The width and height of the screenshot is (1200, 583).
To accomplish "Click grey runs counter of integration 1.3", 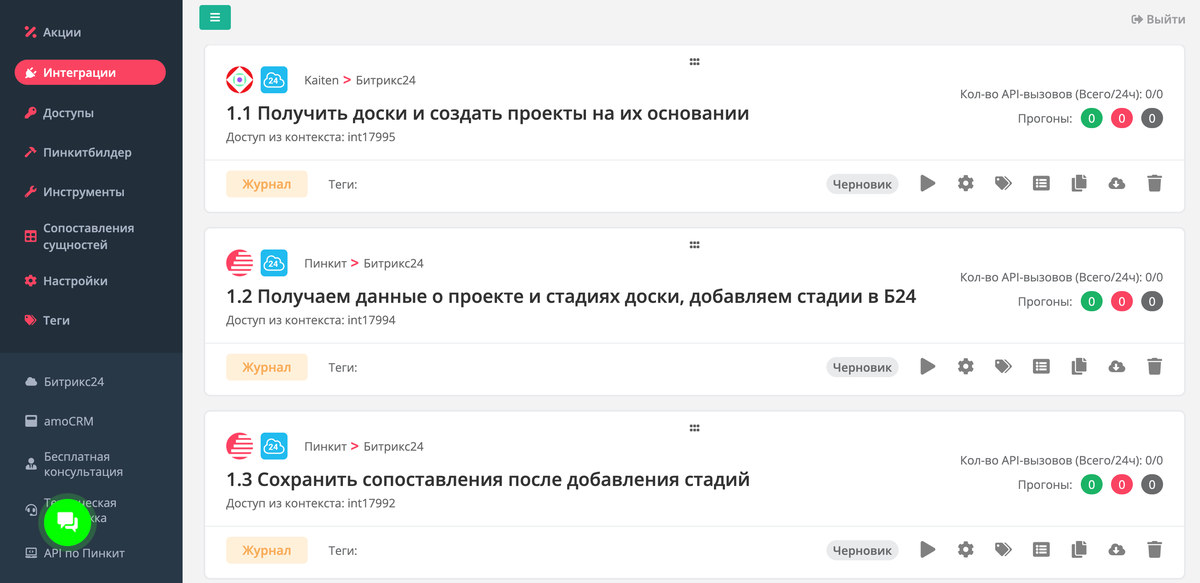I will (1152, 484).
